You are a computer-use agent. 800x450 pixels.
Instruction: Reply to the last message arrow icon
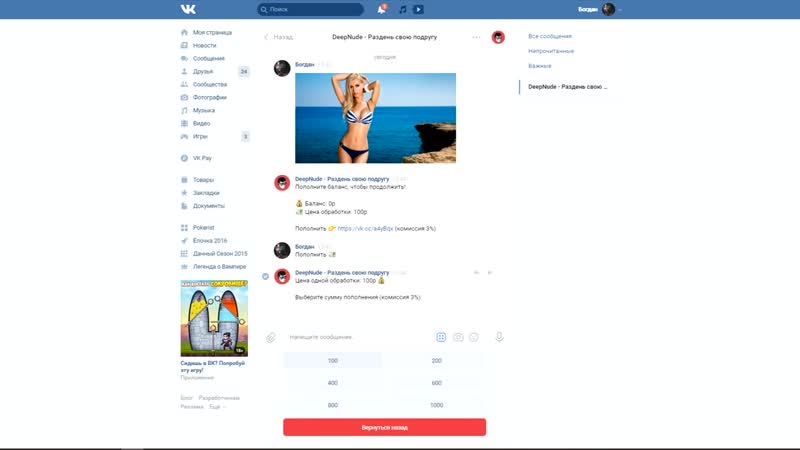(x=476, y=272)
